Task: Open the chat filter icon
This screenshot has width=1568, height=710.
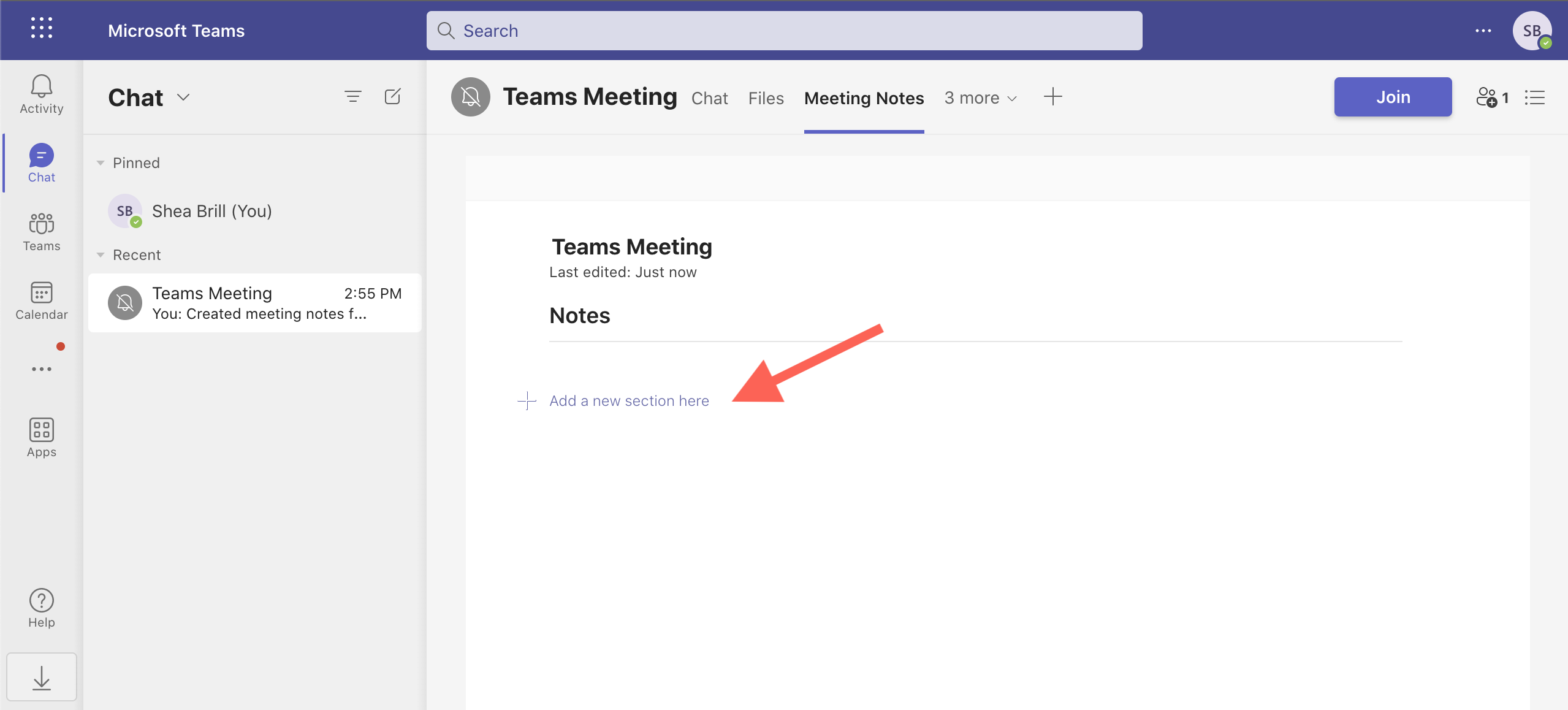Action: coord(353,96)
